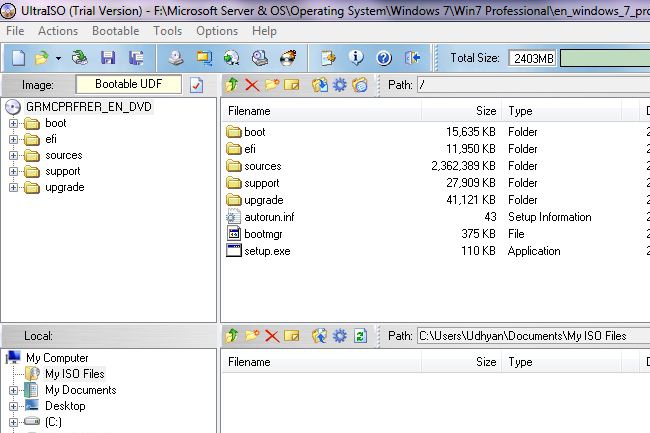Click the document-with-arrow toolbar icon

coord(328,58)
